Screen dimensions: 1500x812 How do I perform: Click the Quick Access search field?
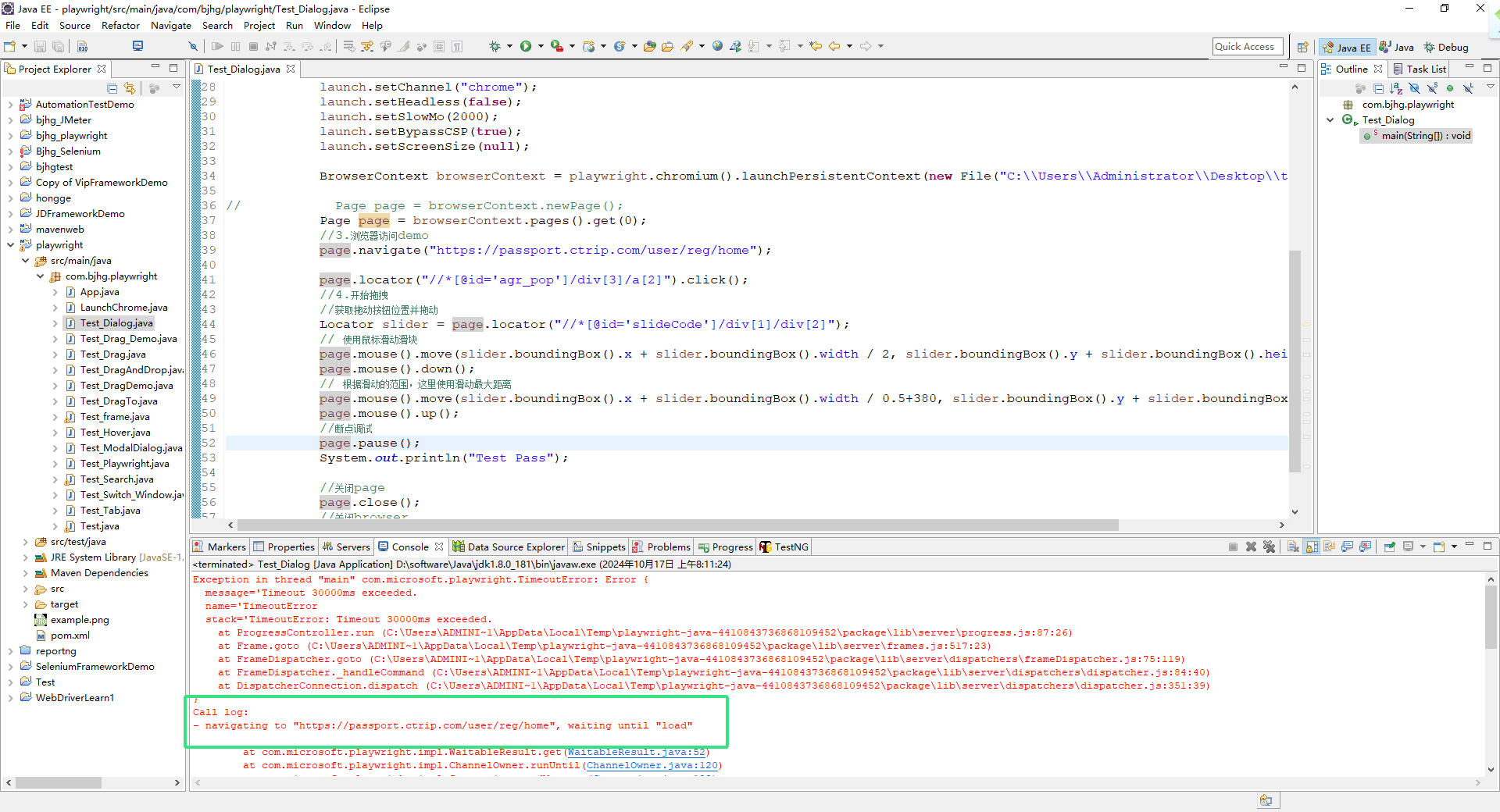1247,47
